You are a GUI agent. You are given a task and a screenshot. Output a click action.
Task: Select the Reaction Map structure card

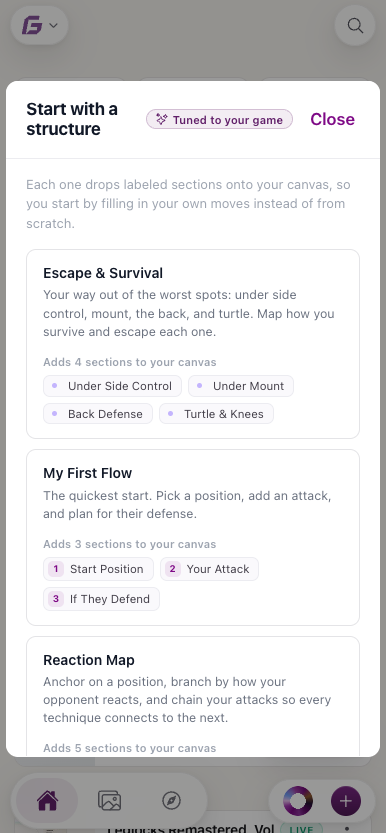point(193,696)
